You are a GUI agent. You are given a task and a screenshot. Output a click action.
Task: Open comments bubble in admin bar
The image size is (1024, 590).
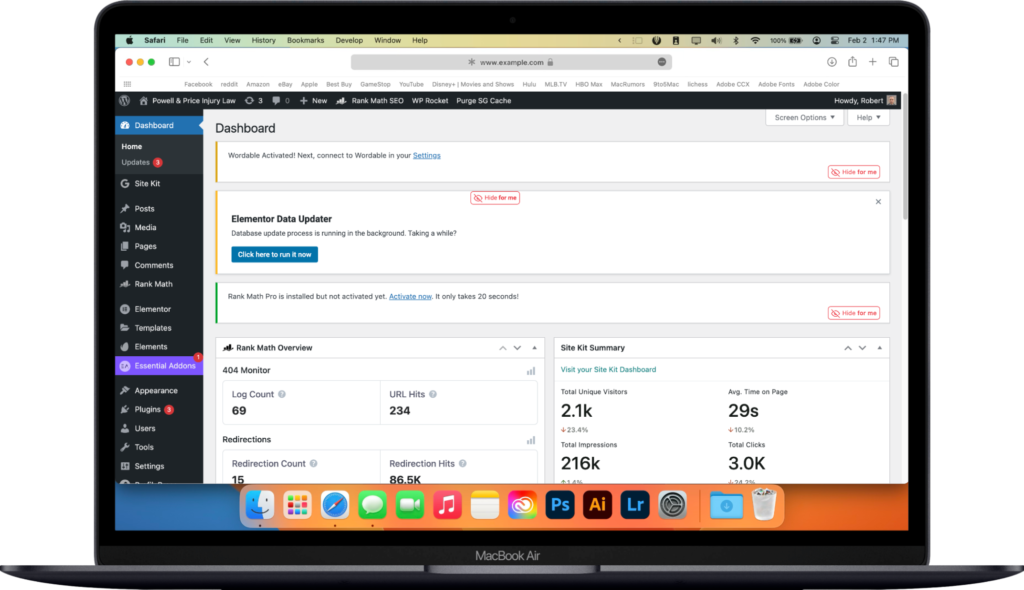click(281, 101)
